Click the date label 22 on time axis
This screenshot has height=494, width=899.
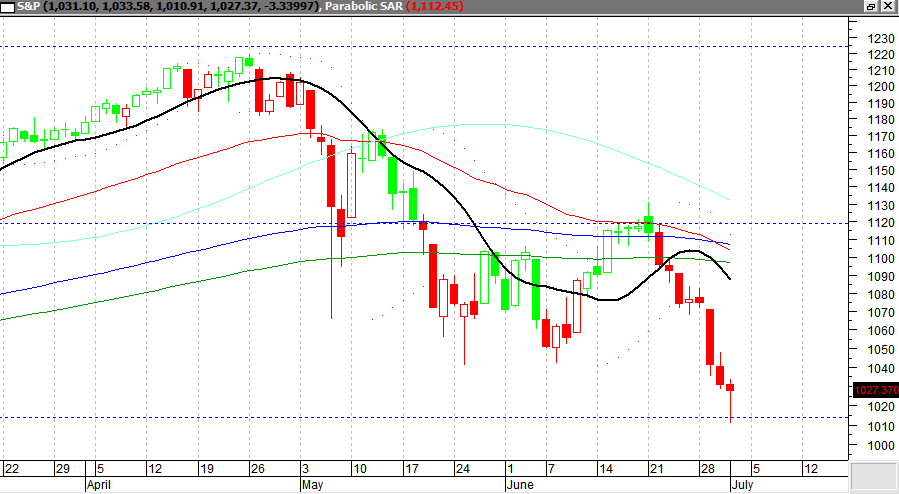(12, 469)
